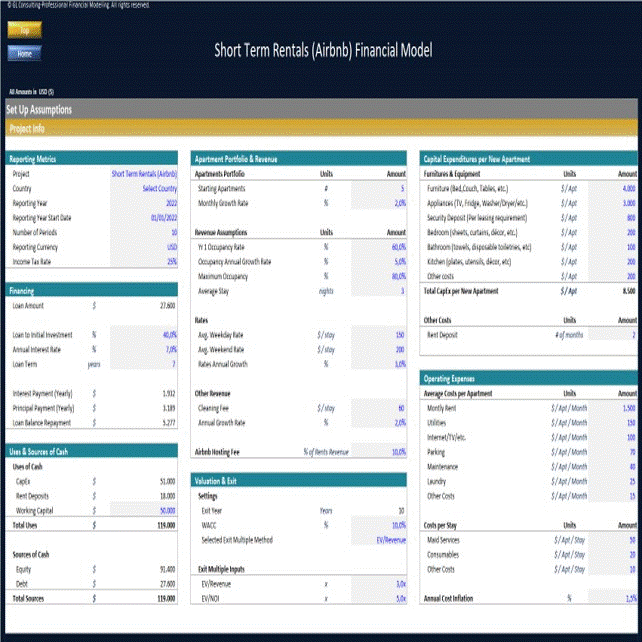Select the Utilities 150 cell
Image resolution: width=642 pixels, height=642 pixels.
tap(613, 423)
